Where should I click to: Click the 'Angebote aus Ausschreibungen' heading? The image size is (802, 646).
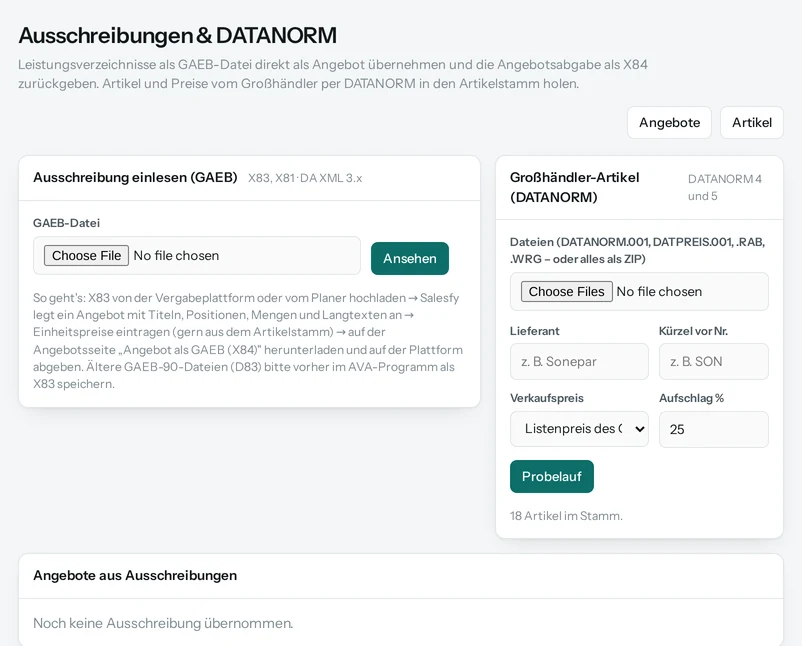135,576
